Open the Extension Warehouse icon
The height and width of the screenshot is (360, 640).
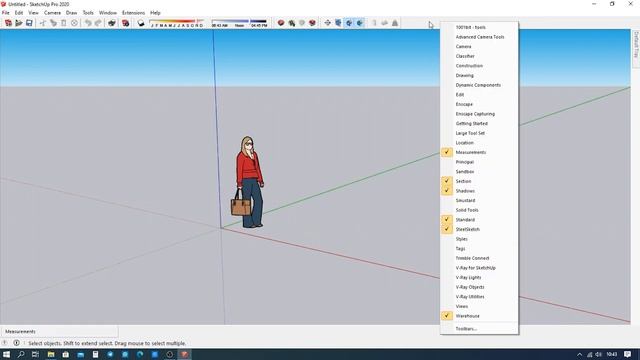click(x=312, y=23)
